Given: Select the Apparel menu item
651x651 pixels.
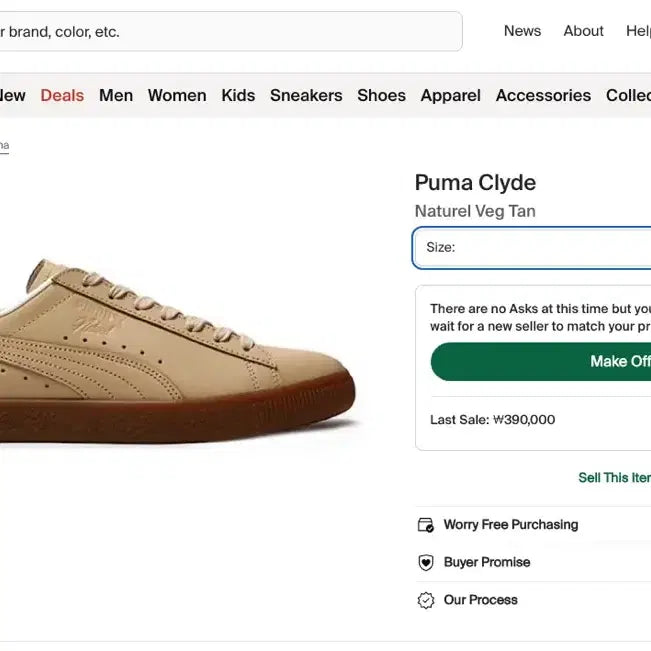Looking at the screenshot, I should pos(450,95).
